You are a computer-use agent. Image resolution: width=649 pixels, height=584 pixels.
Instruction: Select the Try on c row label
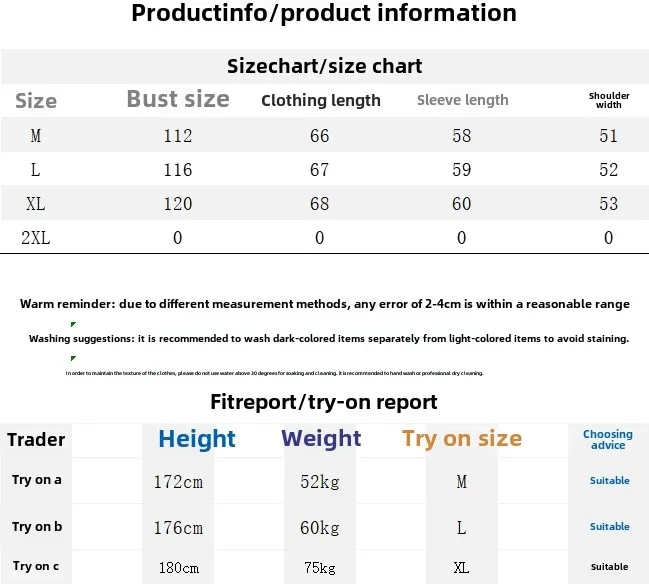[x=36, y=566]
